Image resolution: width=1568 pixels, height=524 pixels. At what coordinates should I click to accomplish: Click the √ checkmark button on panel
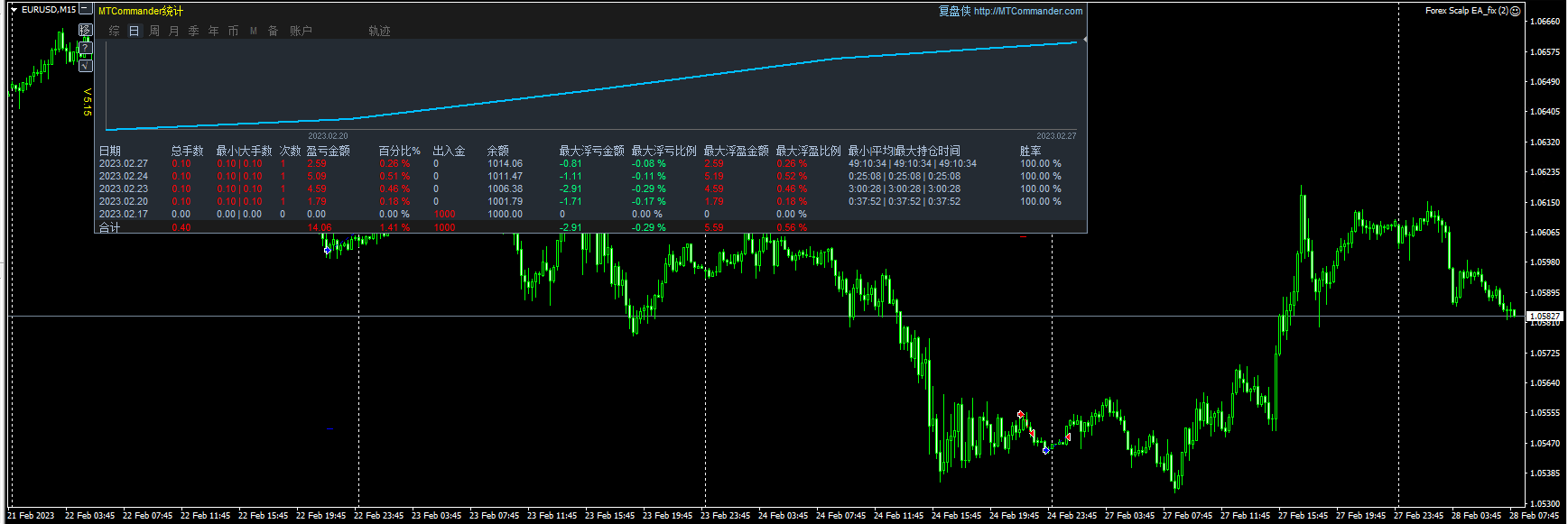86,66
